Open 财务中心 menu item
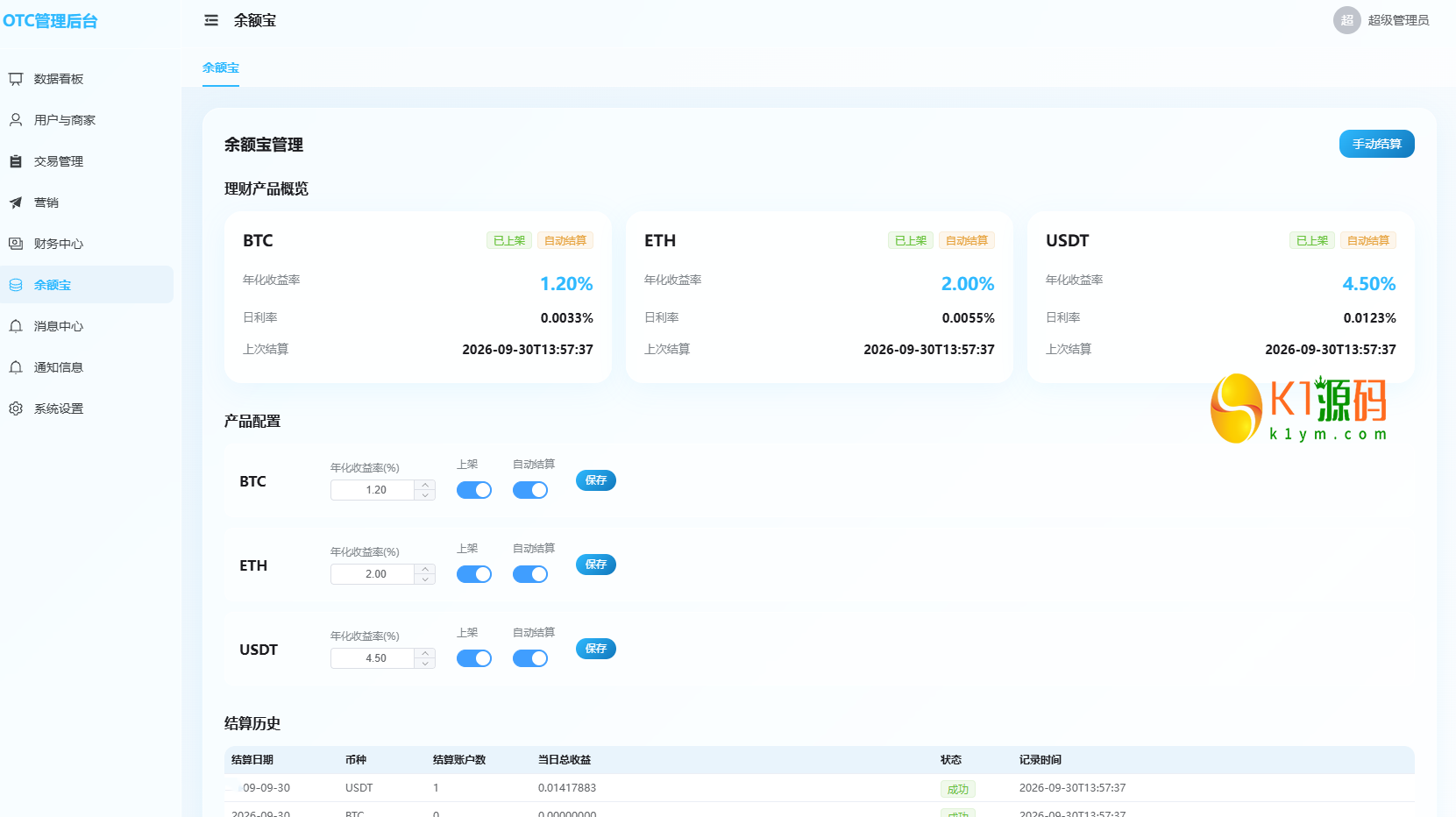Screen dimensions: 1456x817 [87, 244]
